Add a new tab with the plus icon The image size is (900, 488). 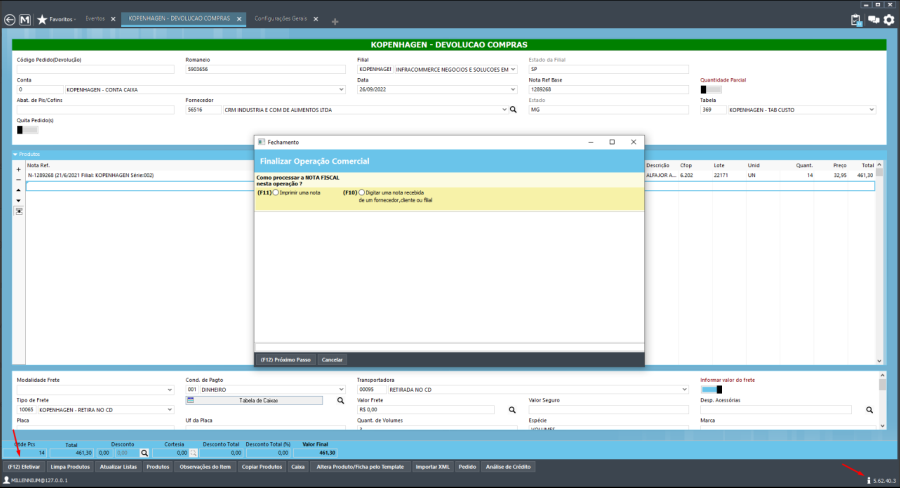335,21
